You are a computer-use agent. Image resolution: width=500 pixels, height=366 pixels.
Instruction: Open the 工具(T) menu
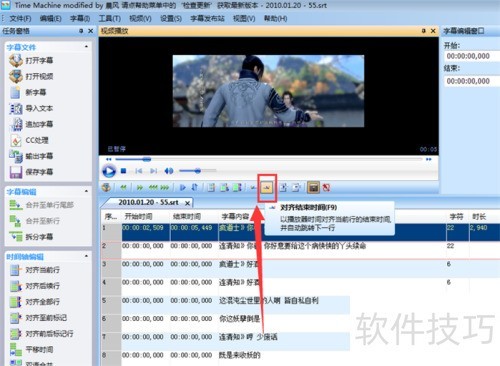(110, 18)
